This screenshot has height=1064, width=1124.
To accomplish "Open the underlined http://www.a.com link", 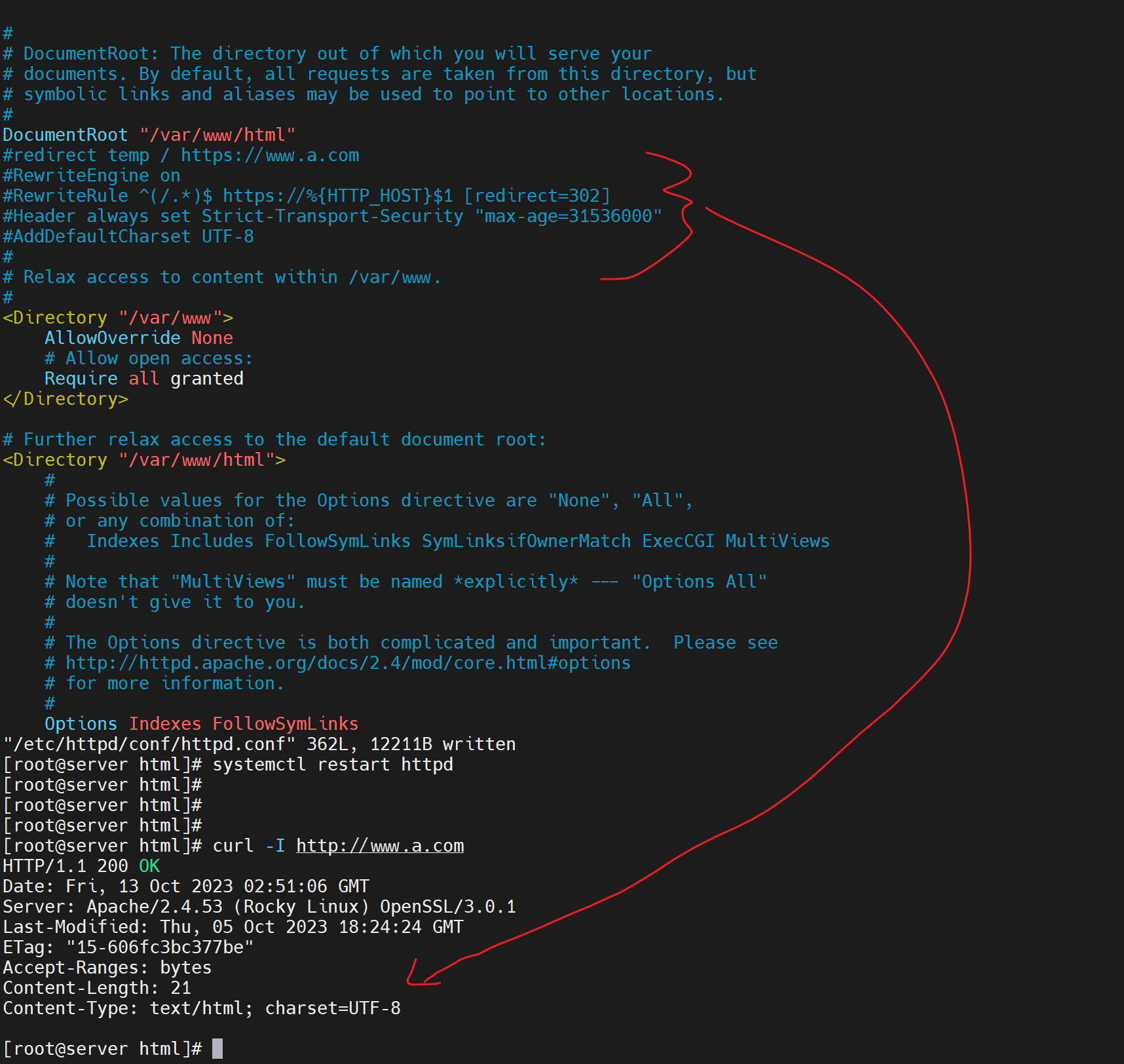I will click(x=380, y=846).
